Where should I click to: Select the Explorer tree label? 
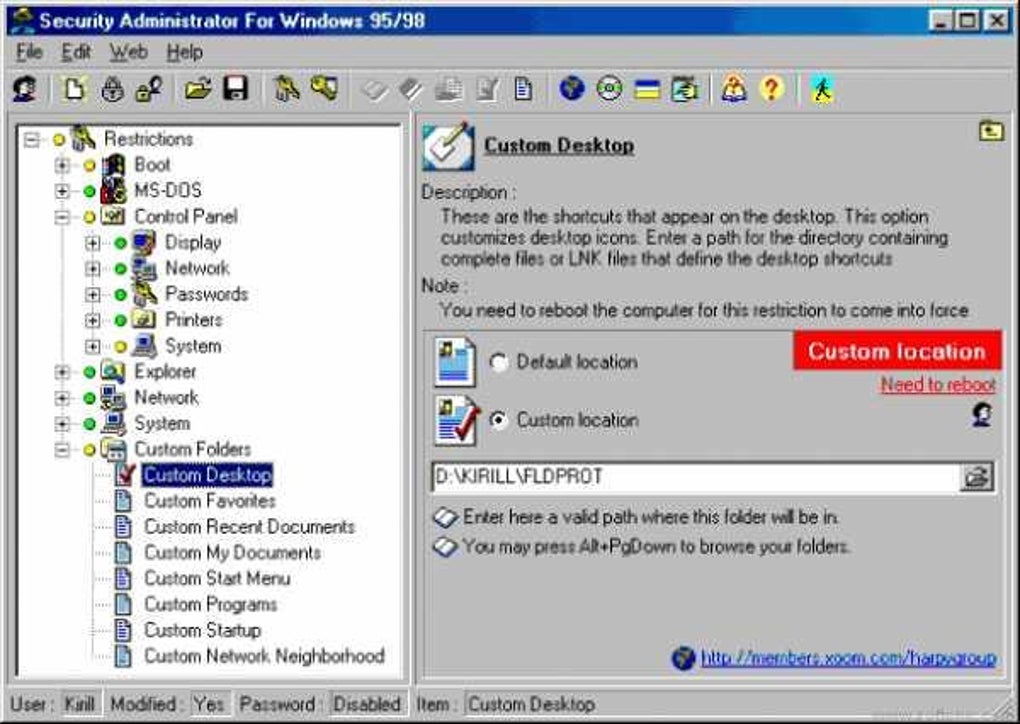point(165,371)
